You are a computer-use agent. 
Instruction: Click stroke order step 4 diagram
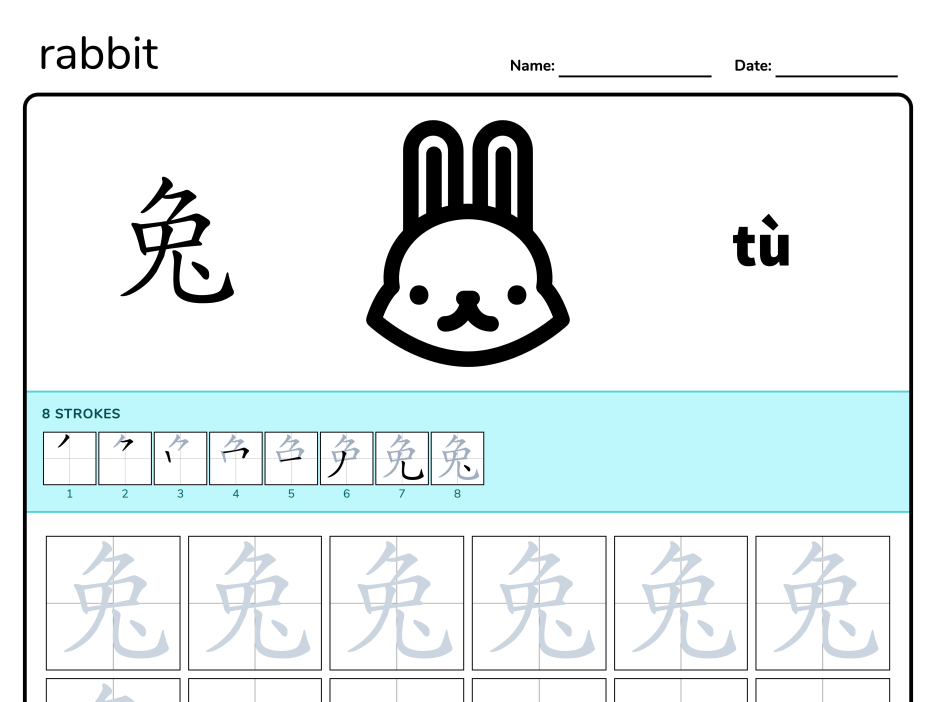235,457
